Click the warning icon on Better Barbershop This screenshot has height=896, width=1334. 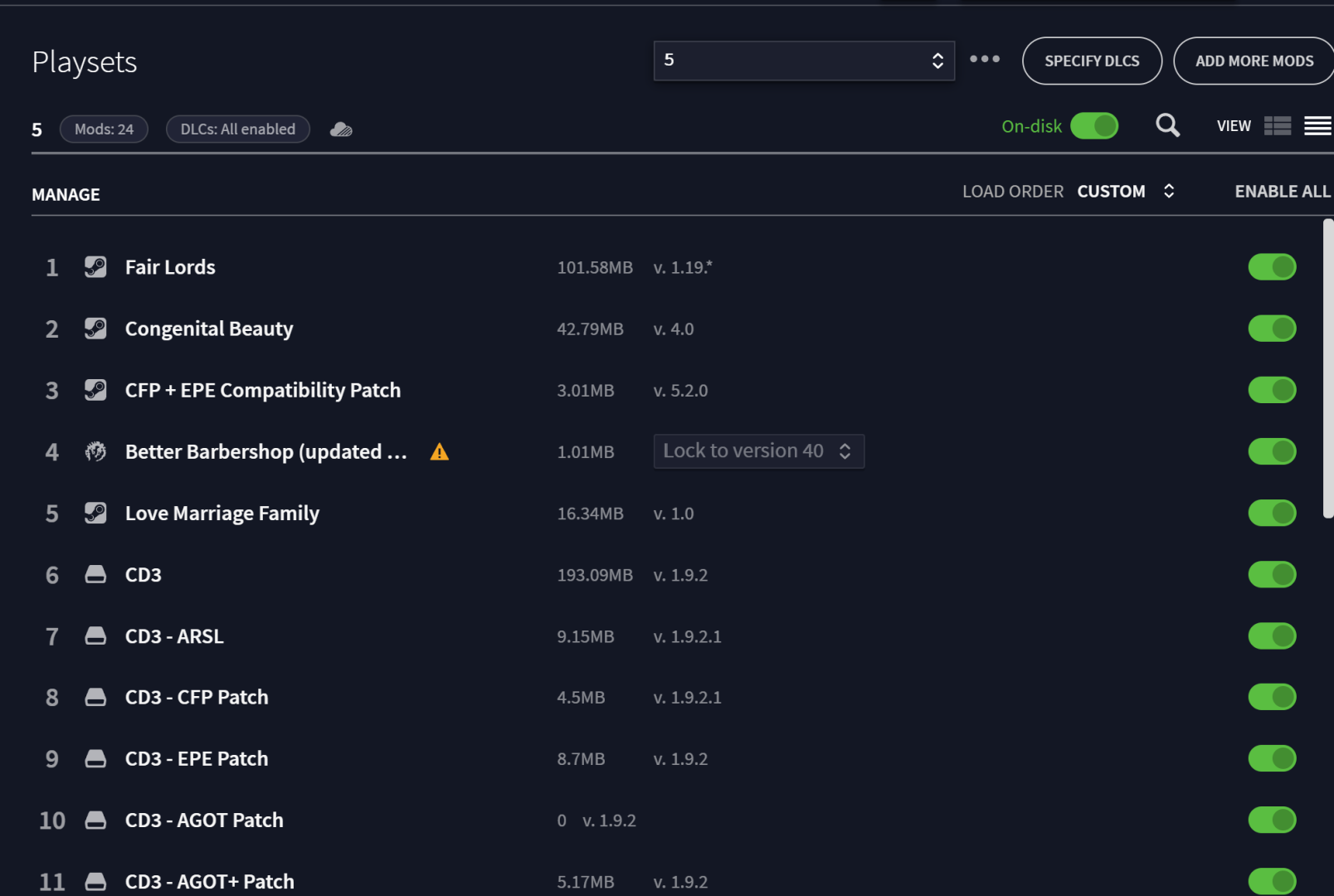pyautogui.click(x=440, y=452)
